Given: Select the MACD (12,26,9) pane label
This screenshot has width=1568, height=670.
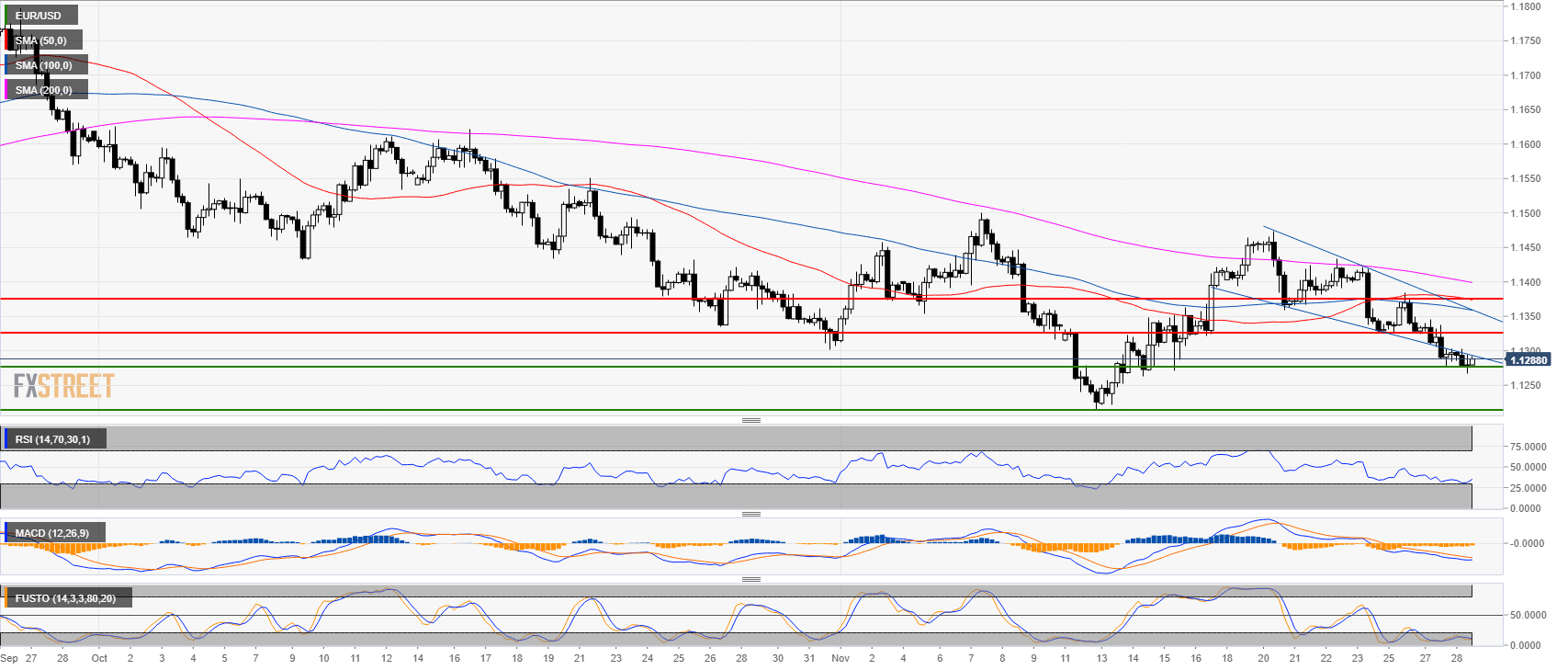Looking at the screenshot, I should [x=52, y=533].
